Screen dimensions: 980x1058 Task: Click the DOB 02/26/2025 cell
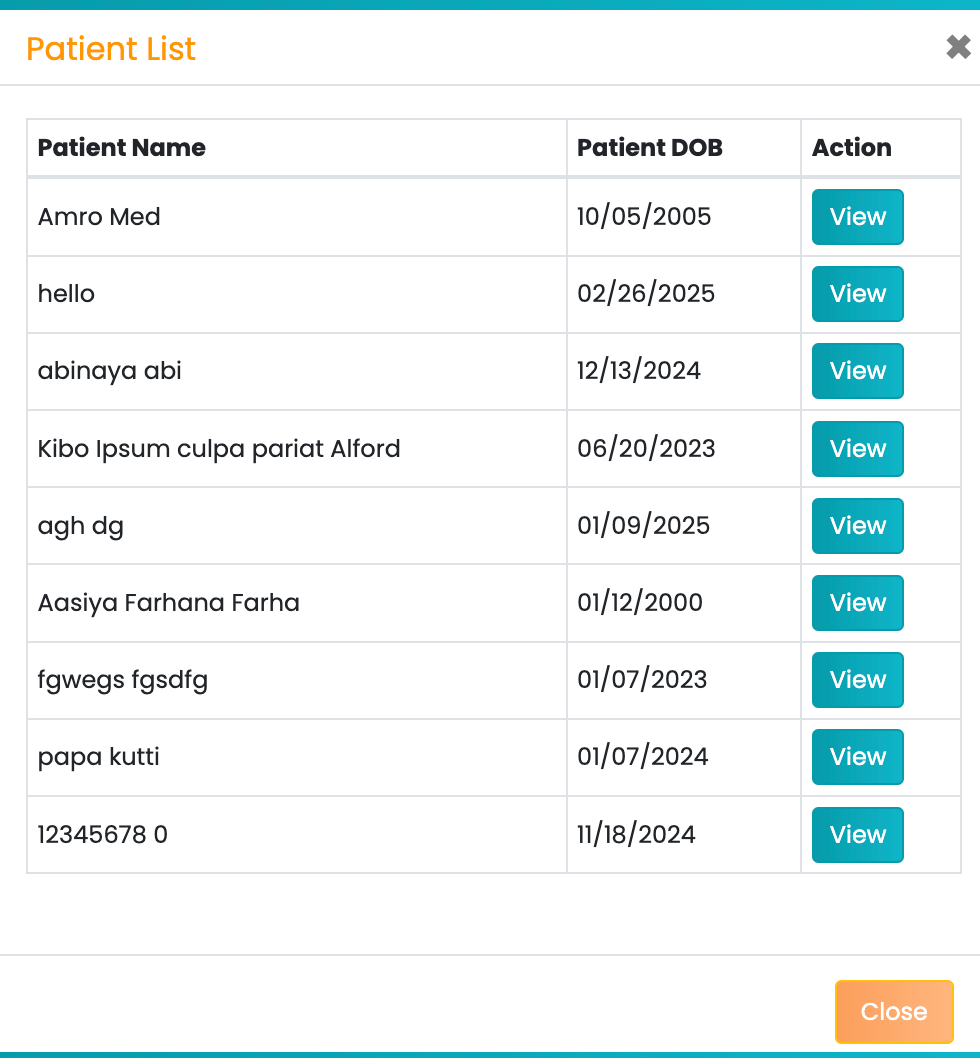(x=646, y=294)
